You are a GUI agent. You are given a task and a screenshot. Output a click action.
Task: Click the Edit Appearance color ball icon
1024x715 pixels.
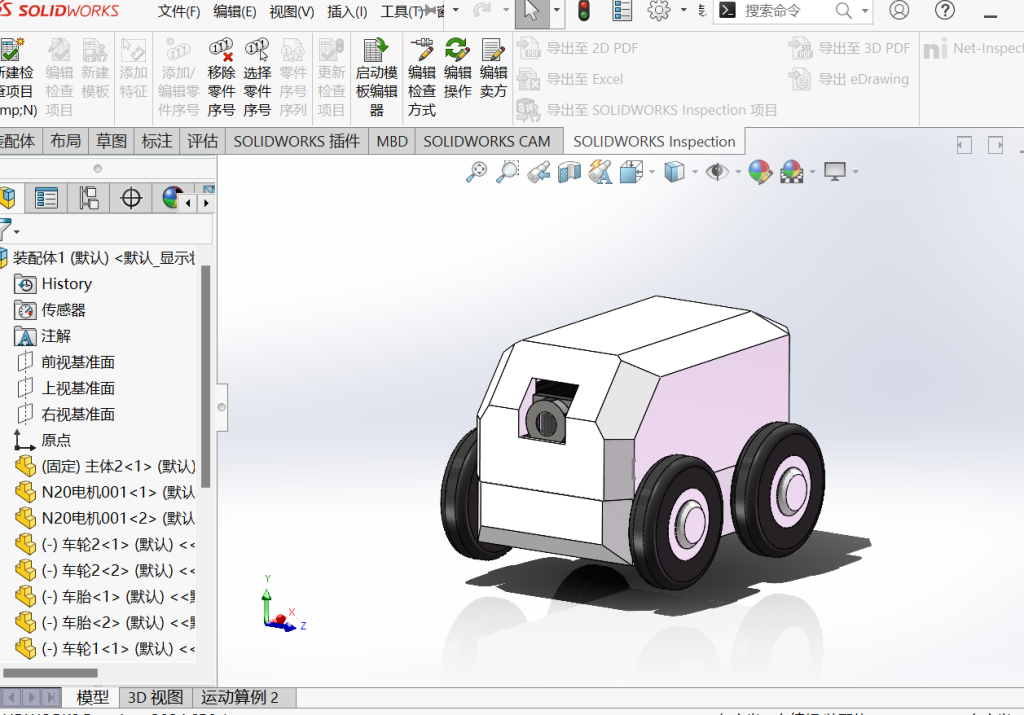click(x=760, y=172)
